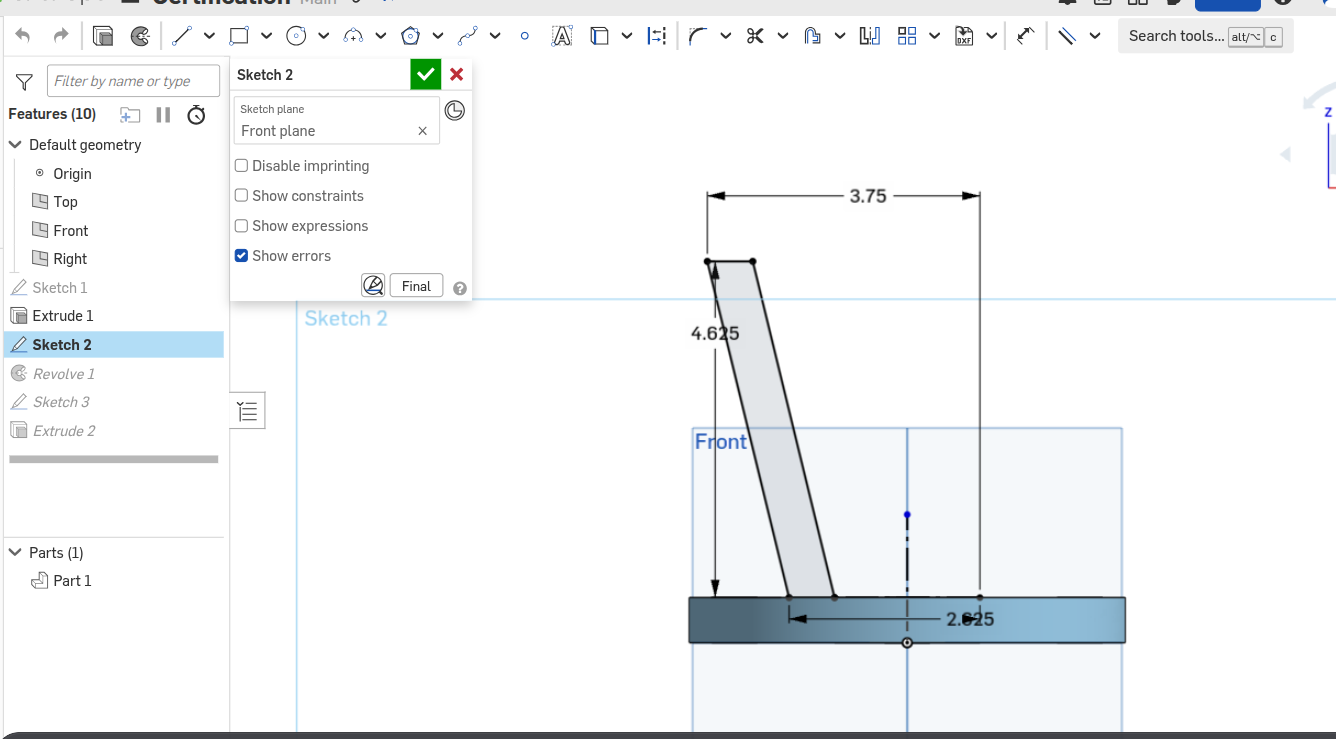Select the Point sketch tool
The image size is (1336, 739).
pyautogui.click(x=525, y=36)
